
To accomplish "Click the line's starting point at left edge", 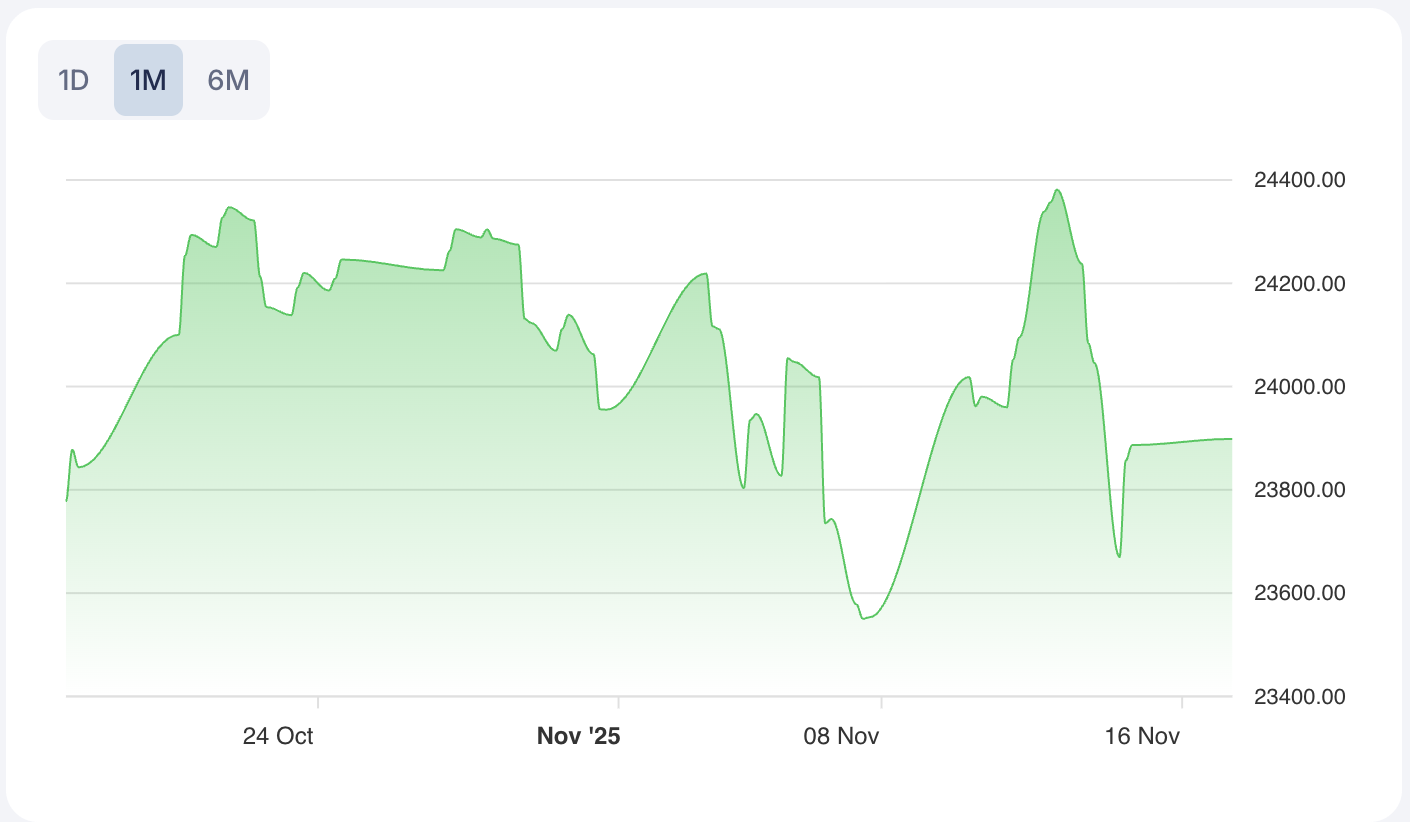I will coord(67,500).
